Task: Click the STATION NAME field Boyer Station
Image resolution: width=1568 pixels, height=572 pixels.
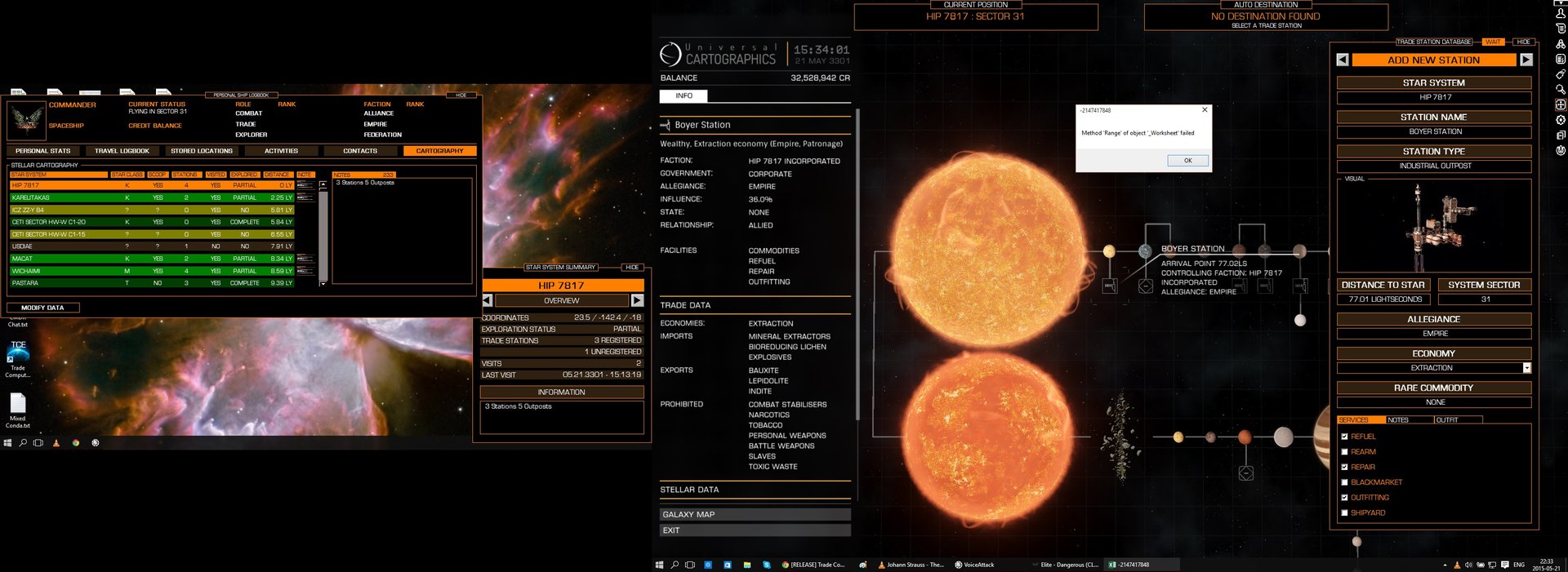Action: click(x=1434, y=131)
